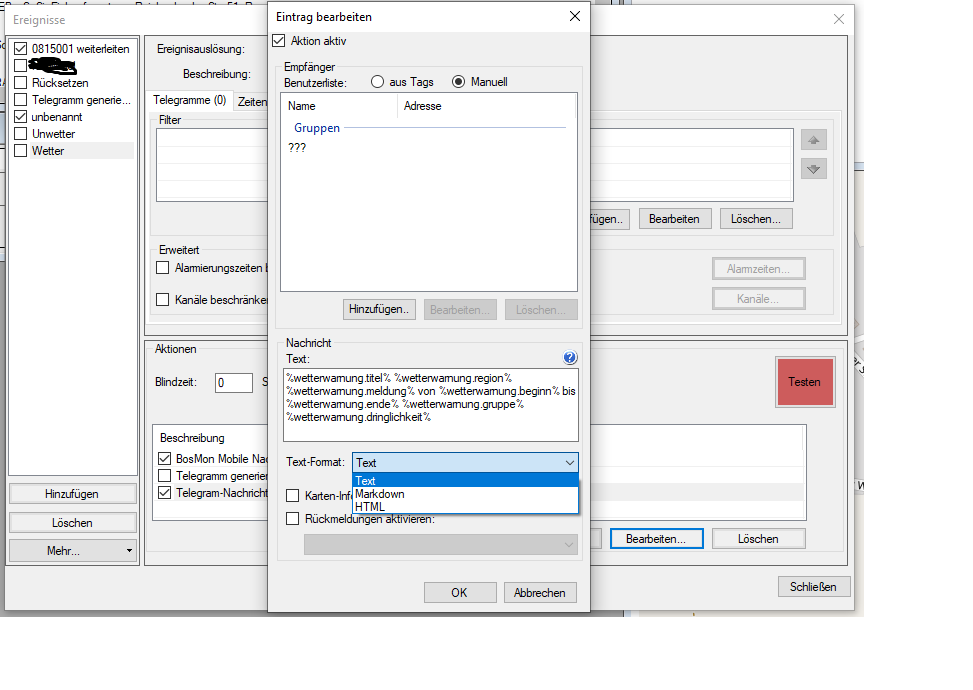Click the move-up arrow beside filter list

click(x=814, y=142)
